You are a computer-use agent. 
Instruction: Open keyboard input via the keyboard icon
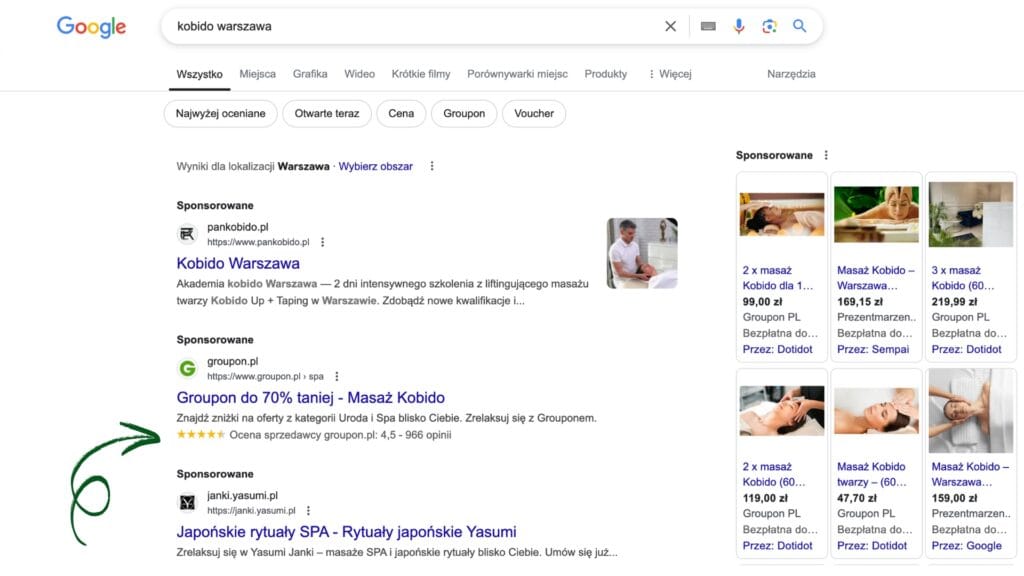point(708,27)
